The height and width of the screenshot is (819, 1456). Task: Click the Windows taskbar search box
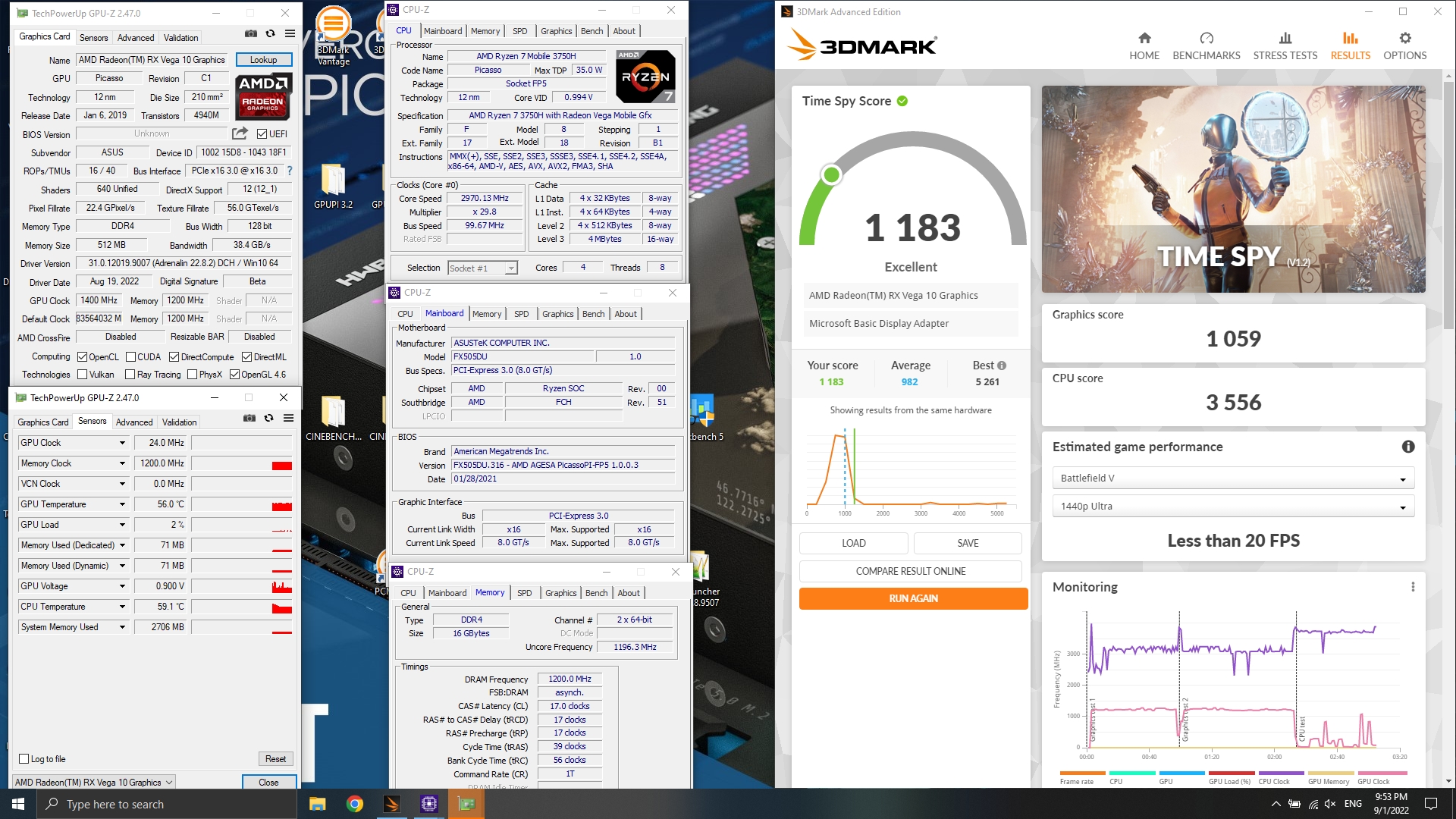[x=167, y=804]
